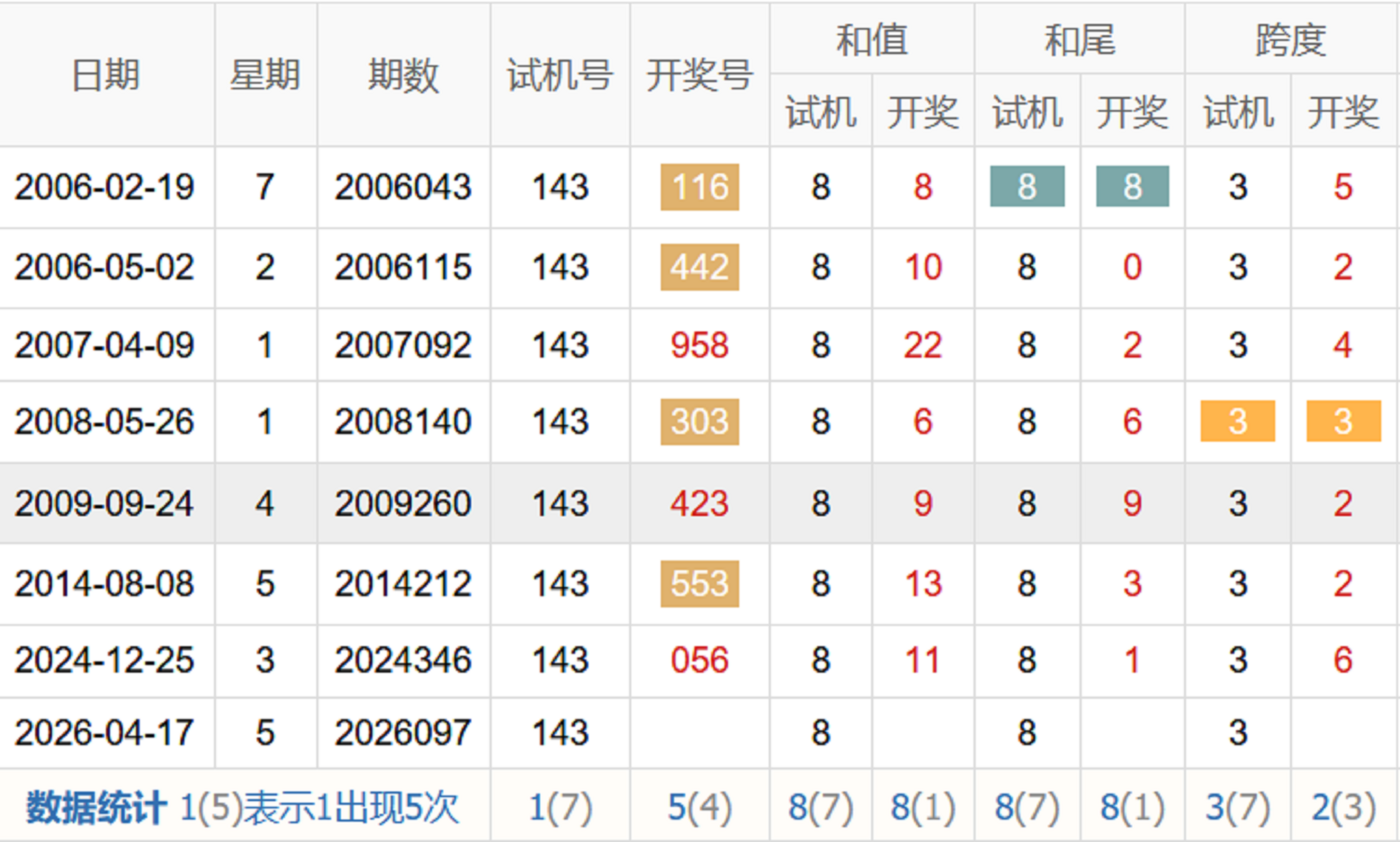This screenshot has width=1400, height=842.
Task: Click the highlighted winning number 303
Action: pos(699,422)
